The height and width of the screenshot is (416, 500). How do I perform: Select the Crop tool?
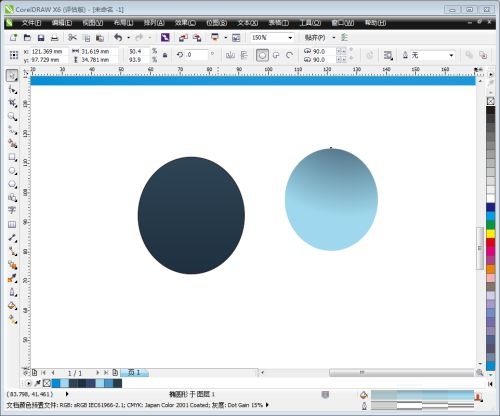coord(12,103)
